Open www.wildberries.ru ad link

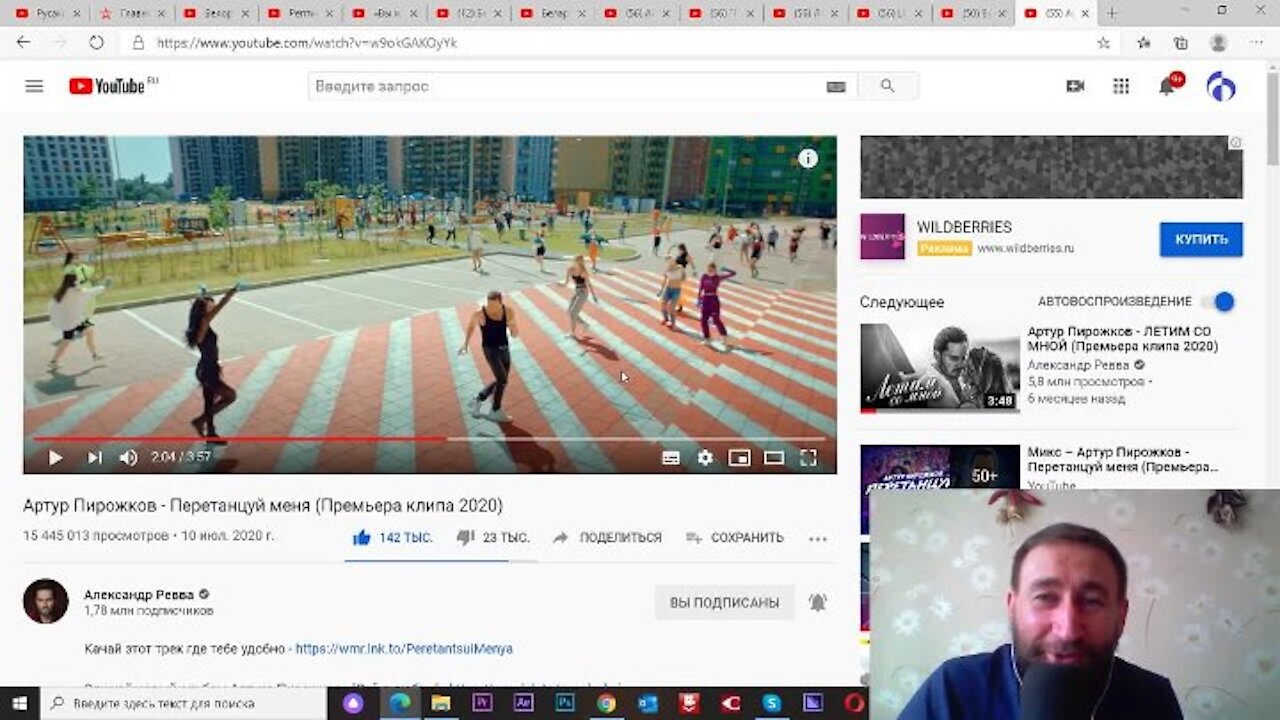tap(1025, 248)
